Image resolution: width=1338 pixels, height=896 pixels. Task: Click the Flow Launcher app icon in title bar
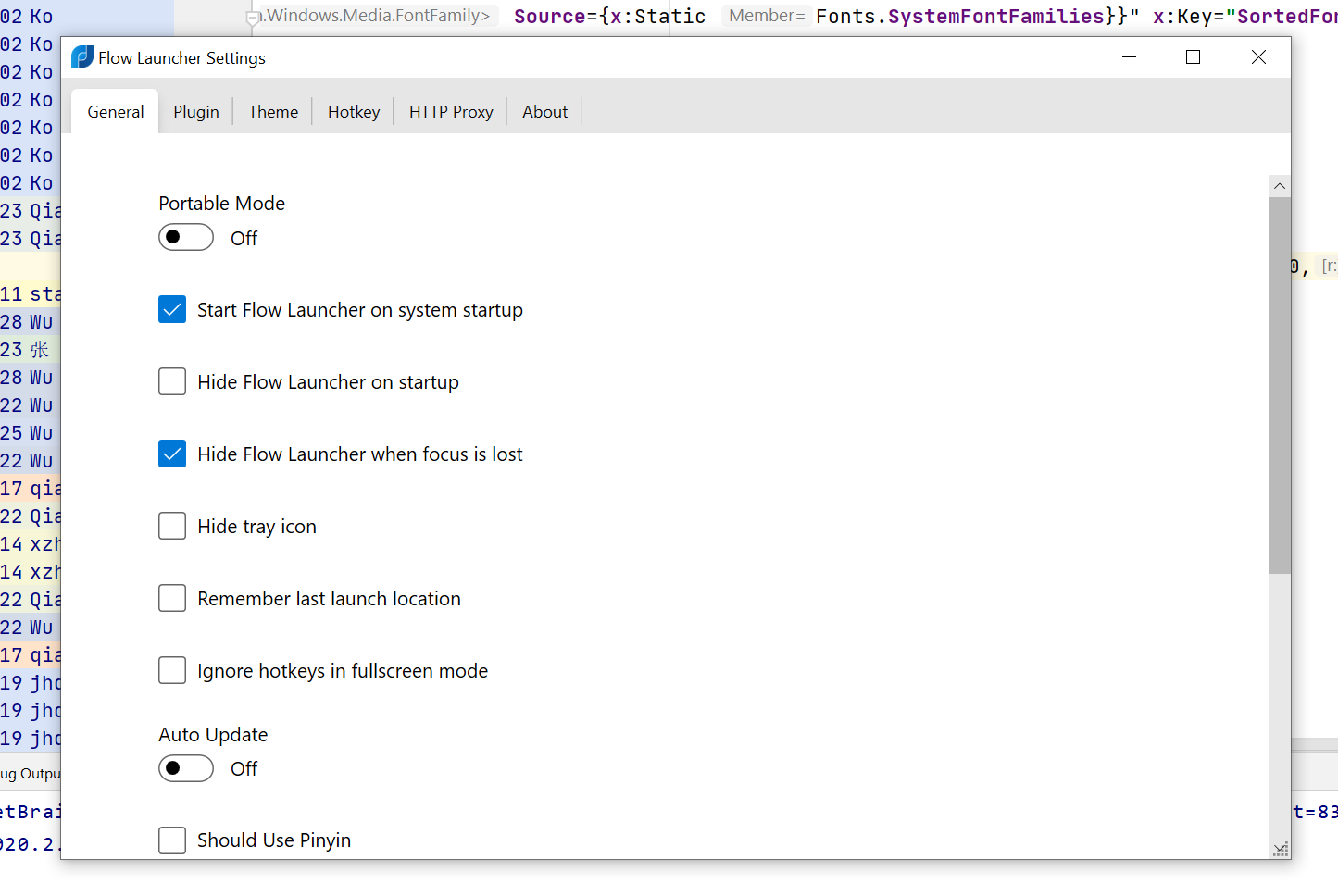(82, 57)
